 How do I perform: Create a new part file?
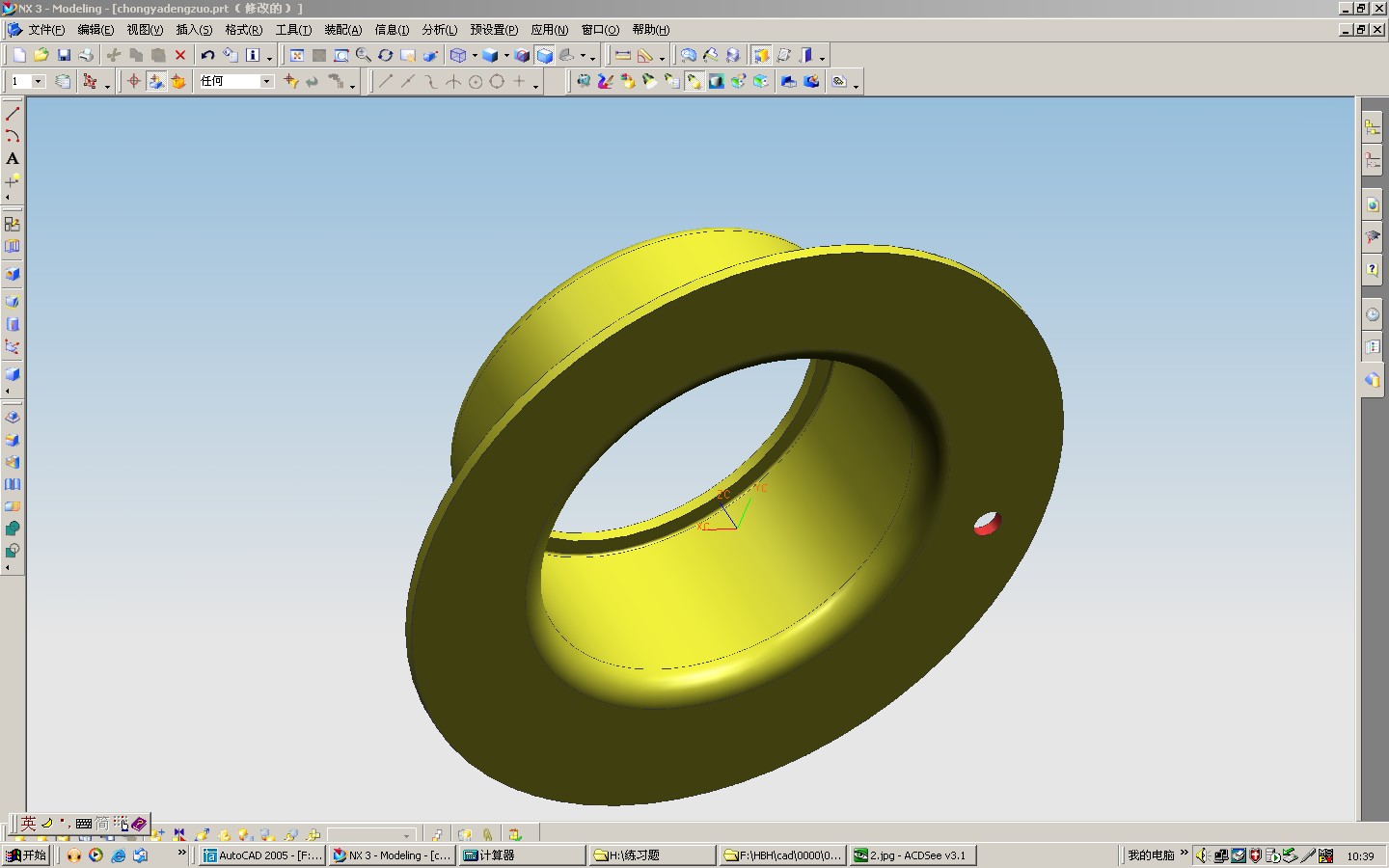[19, 56]
